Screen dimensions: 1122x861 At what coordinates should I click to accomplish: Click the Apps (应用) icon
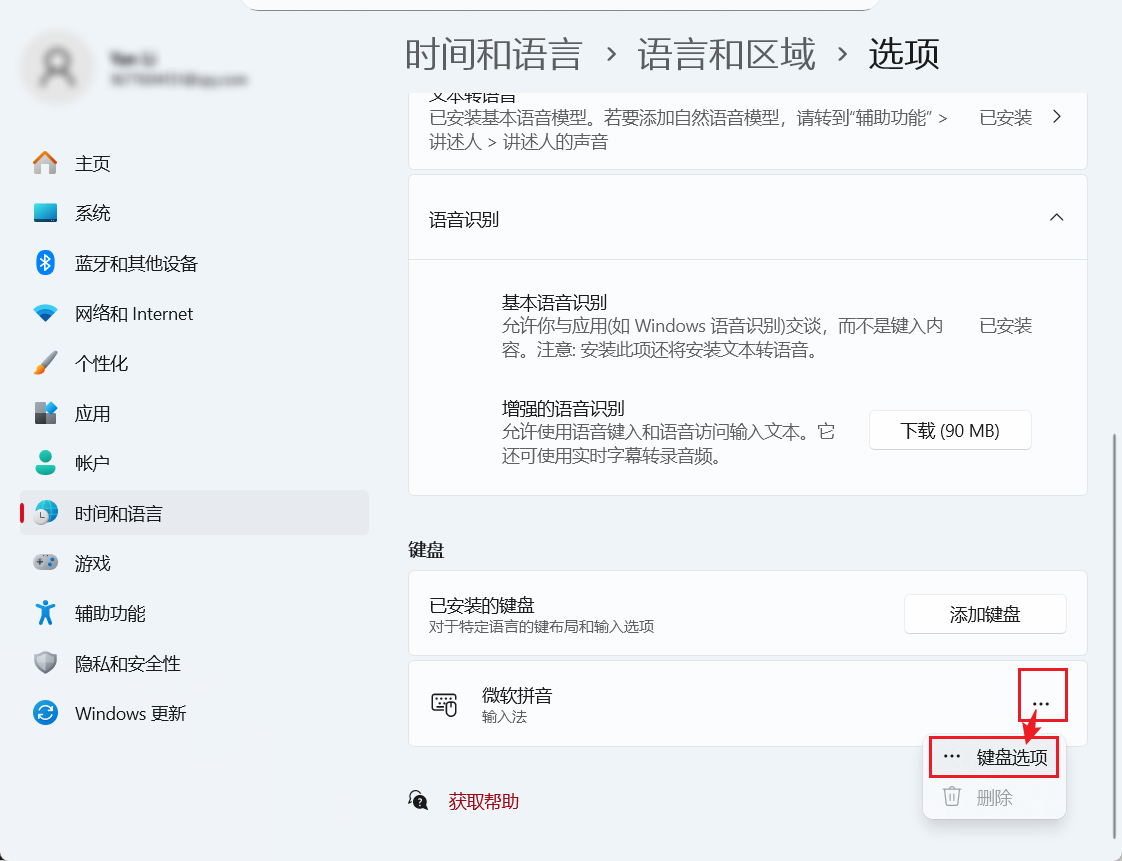click(x=45, y=413)
